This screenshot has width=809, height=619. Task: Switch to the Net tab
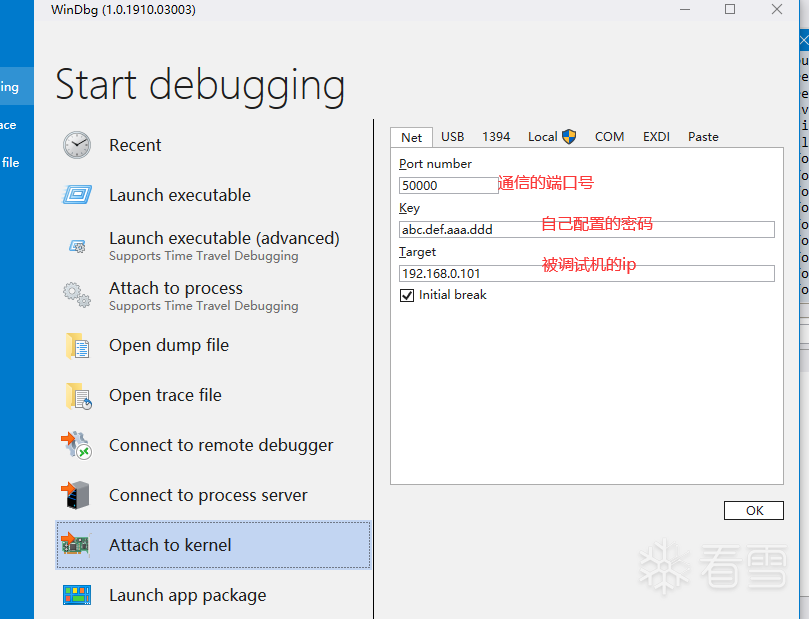[x=411, y=137]
